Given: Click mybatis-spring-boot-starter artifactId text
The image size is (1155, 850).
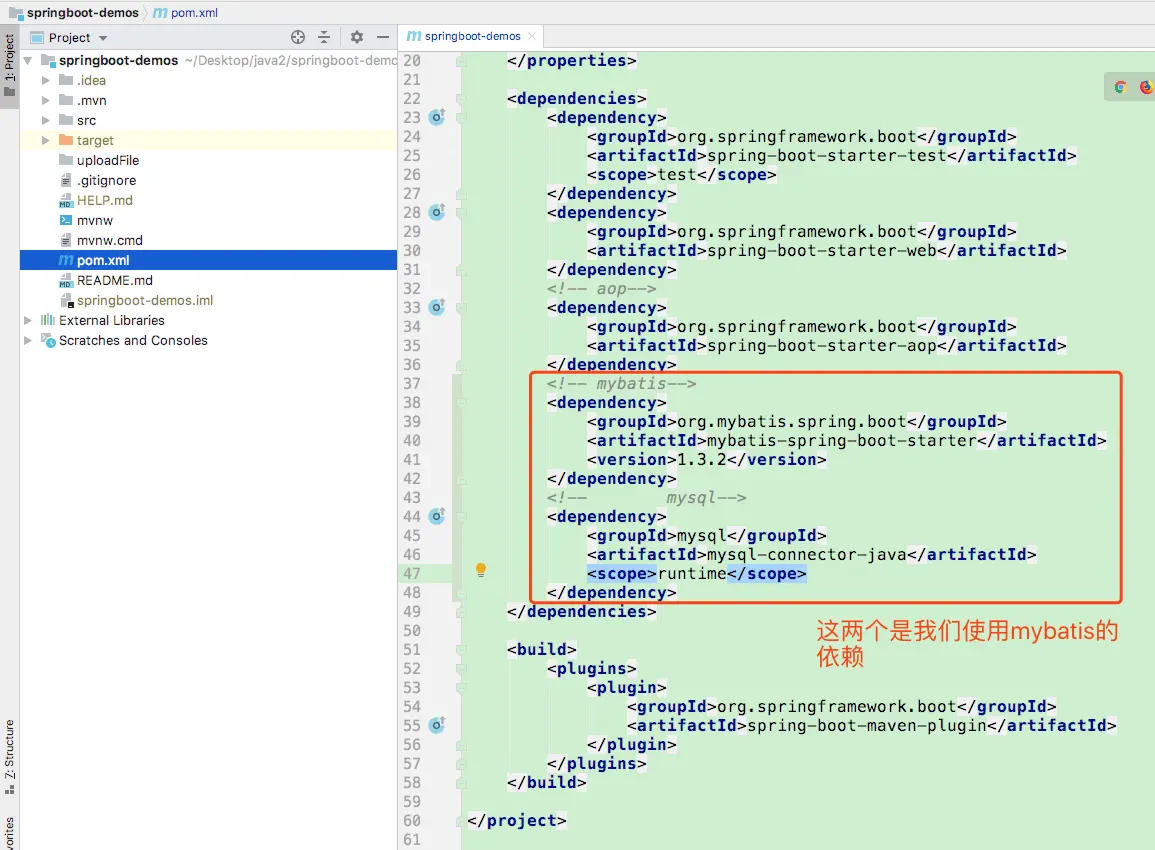Looking at the screenshot, I should click(x=842, y=440).
